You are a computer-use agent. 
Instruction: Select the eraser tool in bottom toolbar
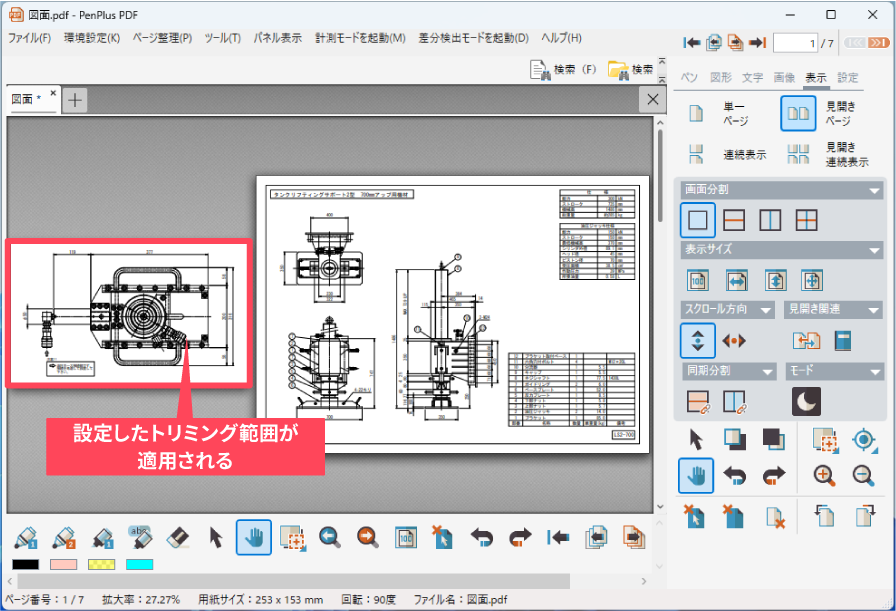pos(177,537)
